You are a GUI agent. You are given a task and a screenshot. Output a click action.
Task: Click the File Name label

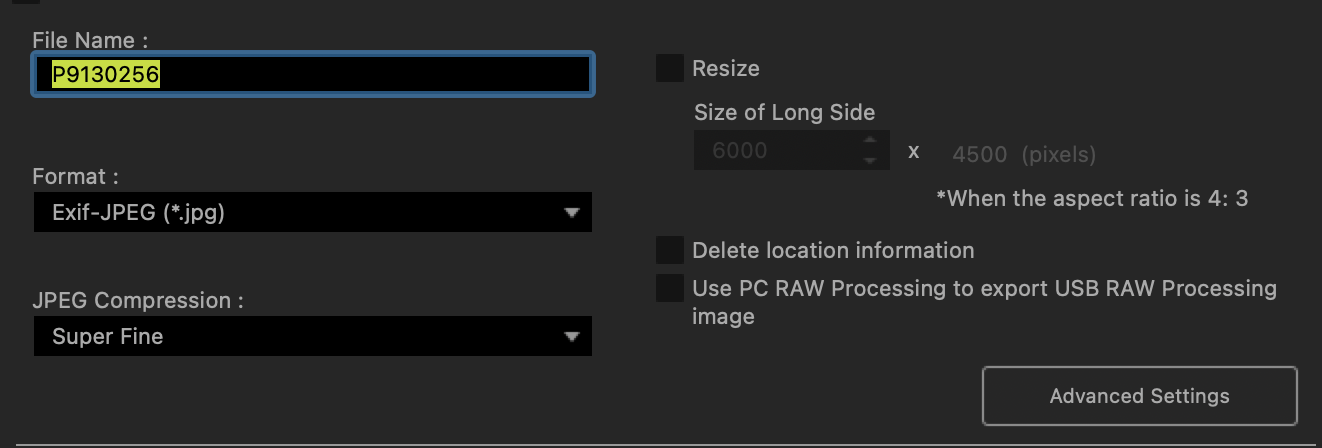coord(90,40)
